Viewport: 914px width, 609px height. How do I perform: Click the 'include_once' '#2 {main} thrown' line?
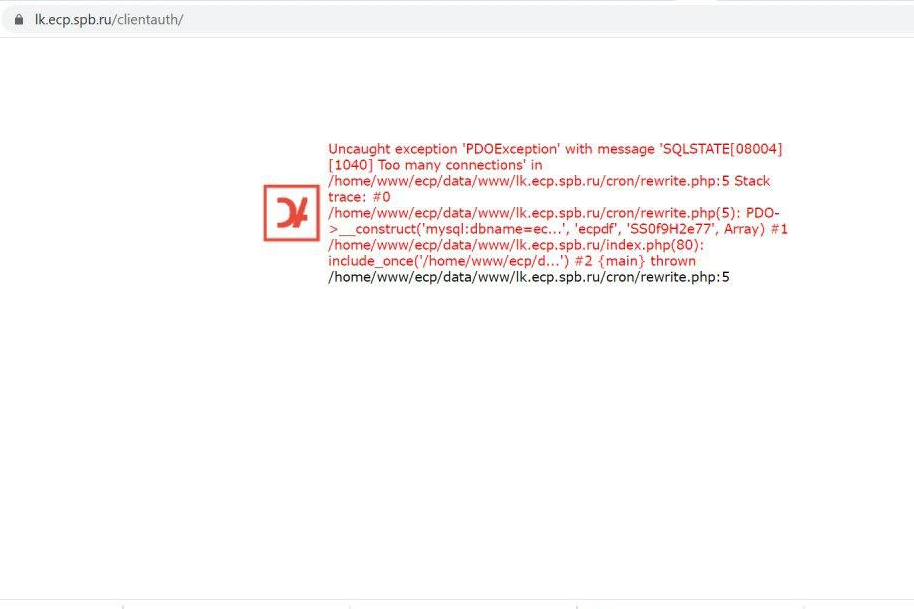[x=512, y=261]
